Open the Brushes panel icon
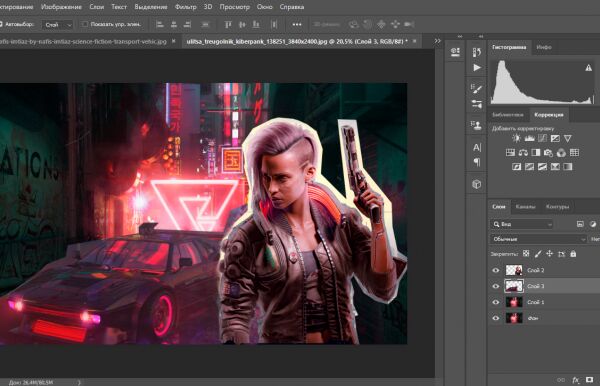 [477, 104]
